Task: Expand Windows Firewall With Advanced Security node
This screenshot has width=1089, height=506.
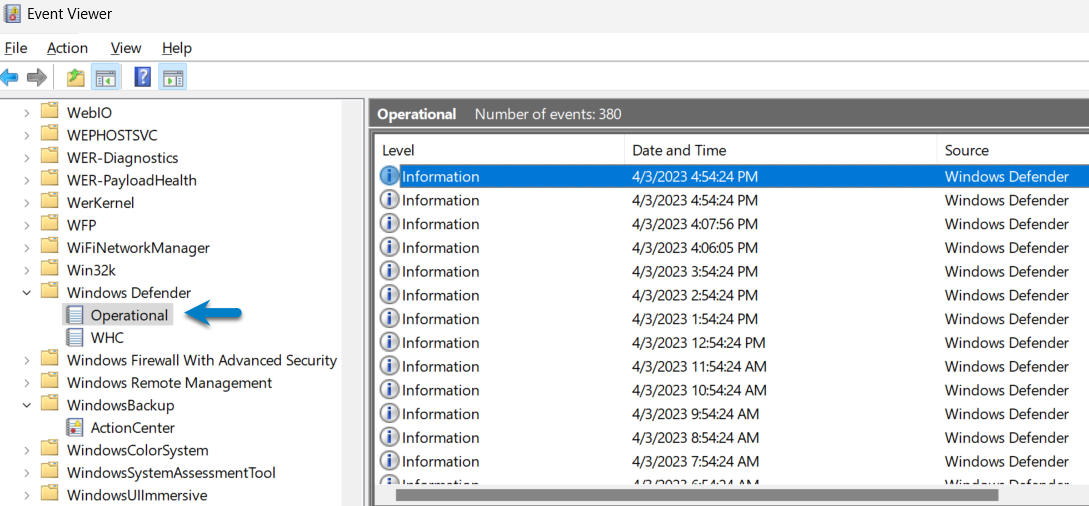Action: 27,360
